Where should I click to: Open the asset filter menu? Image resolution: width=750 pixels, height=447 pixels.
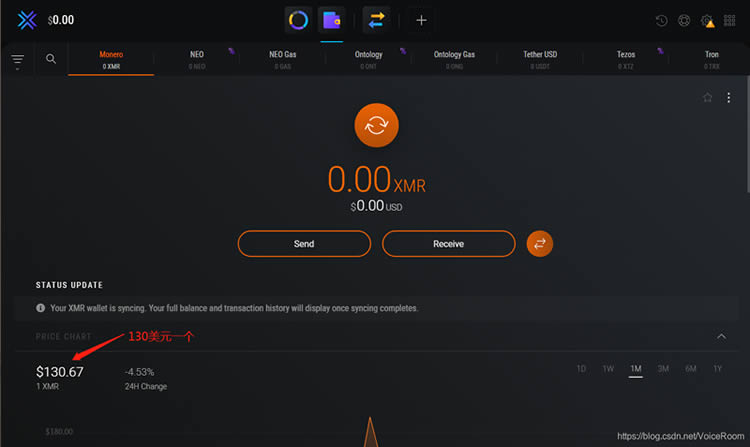click(x=18, y=61)
